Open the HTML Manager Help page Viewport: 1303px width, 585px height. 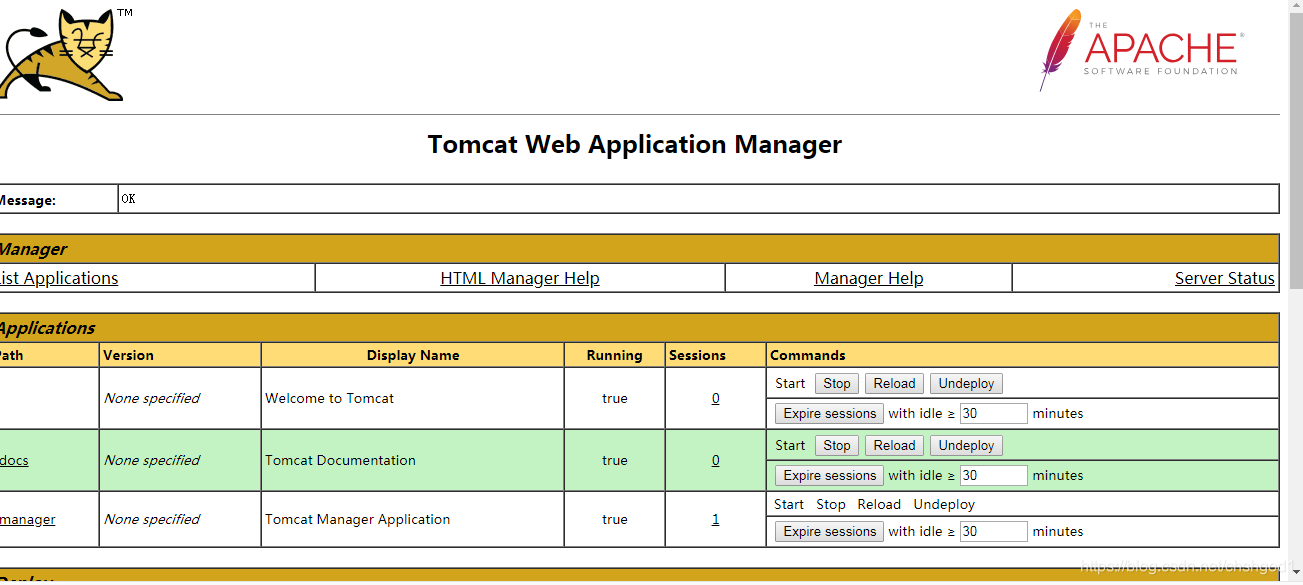click(519, 277)
